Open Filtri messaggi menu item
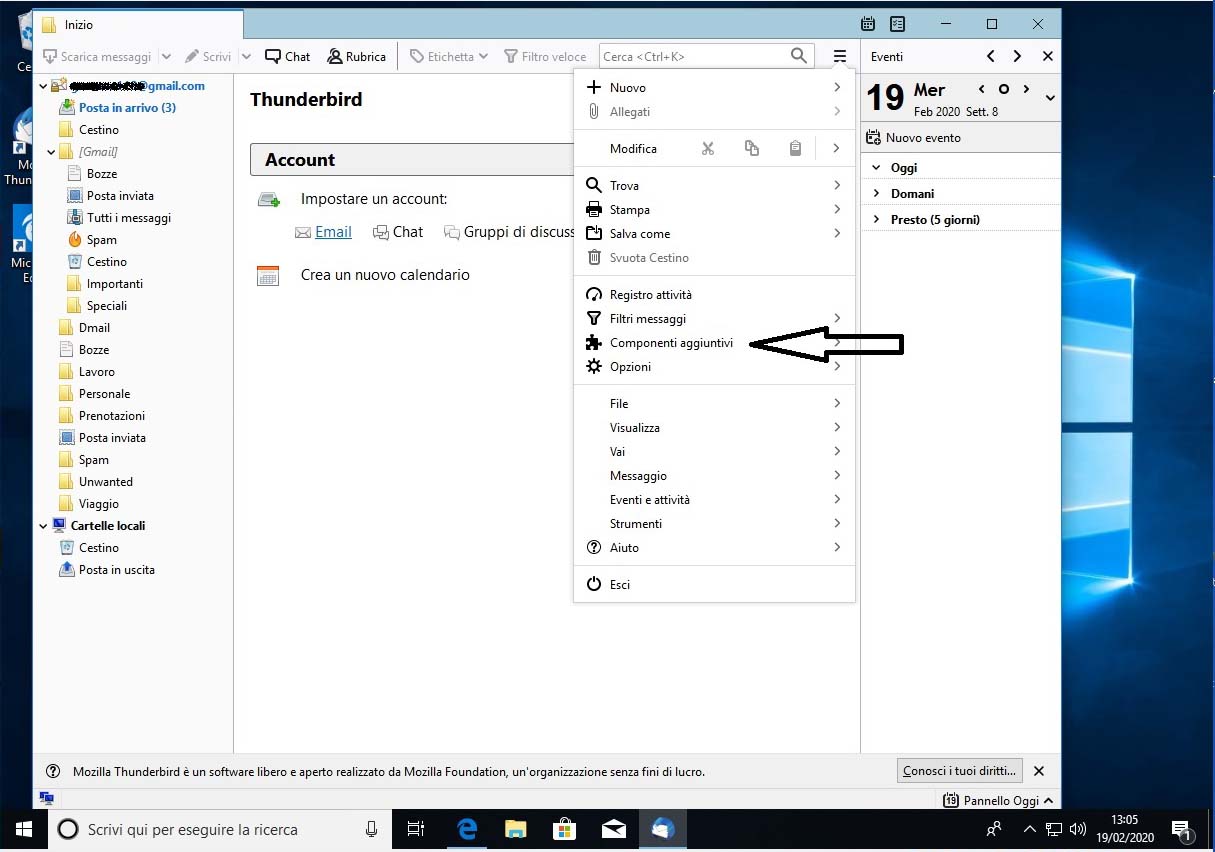This screenshot has height=852, width=1215. coord(714,319)
